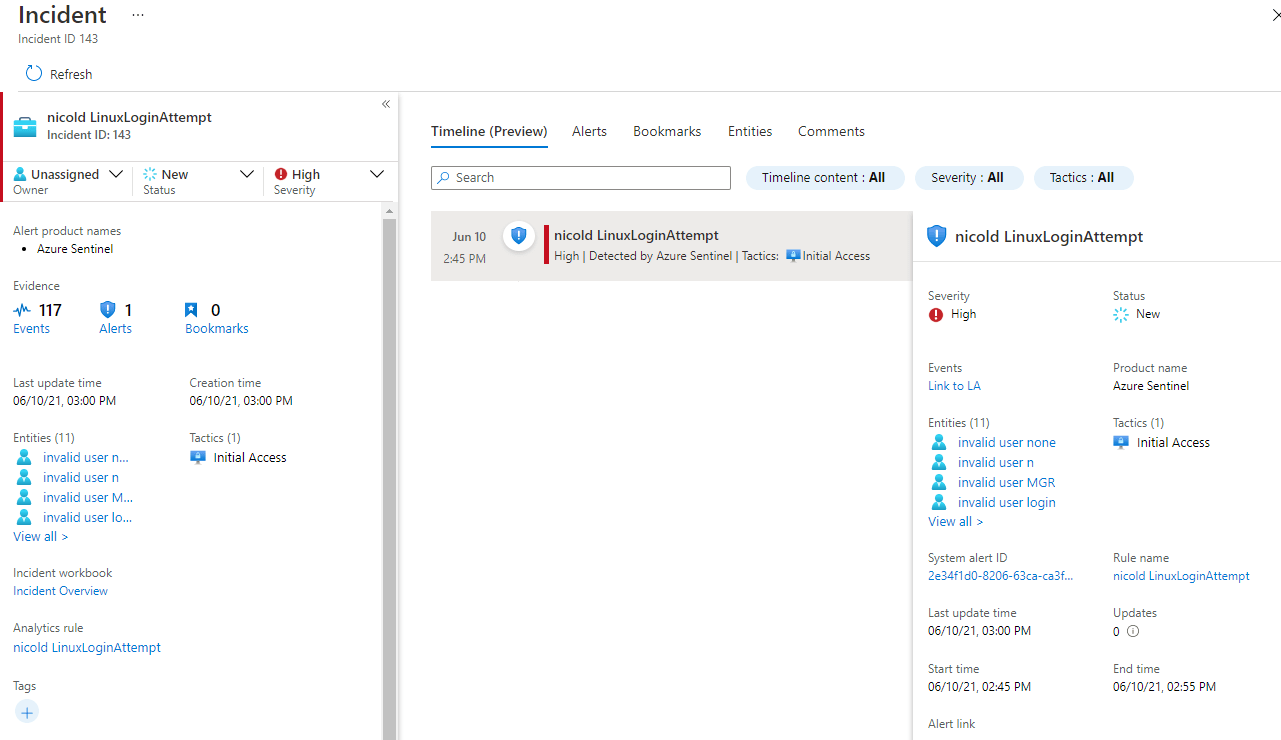Open entity invalid user M... in left pane
The image size is (1281, 740).
coord(88,497)
